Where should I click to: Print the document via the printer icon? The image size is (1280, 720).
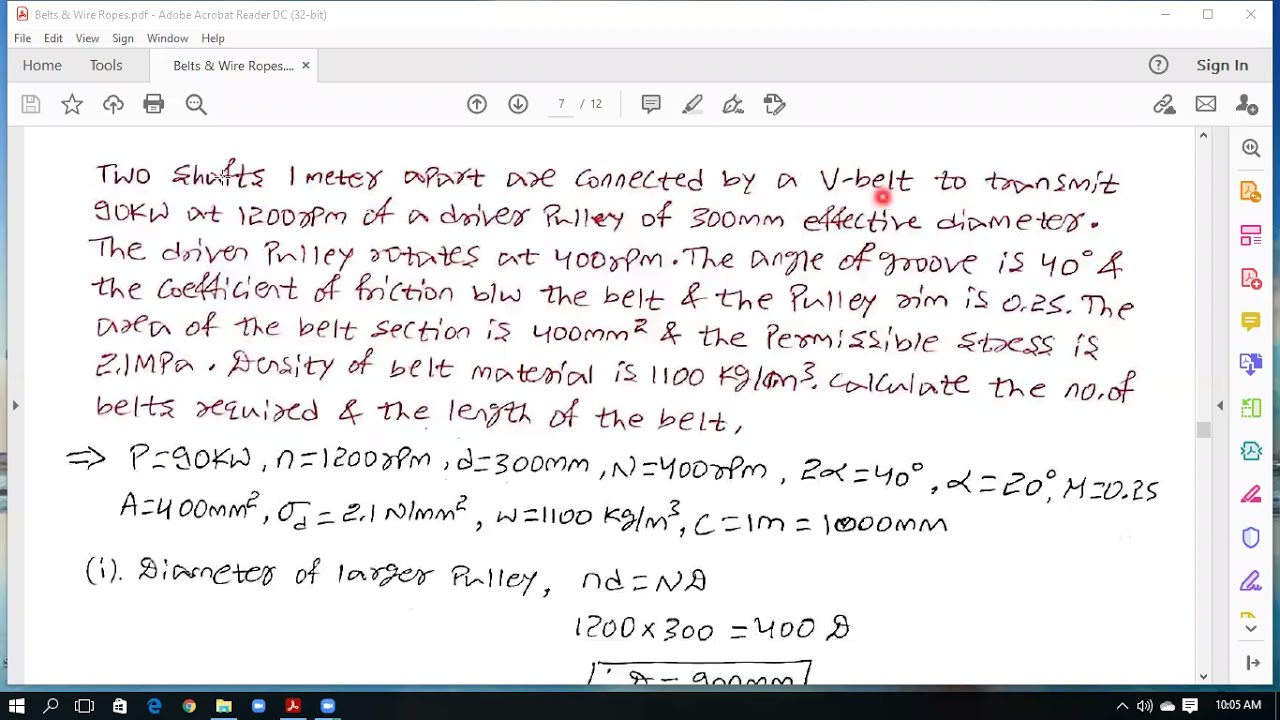coord(153,104)
